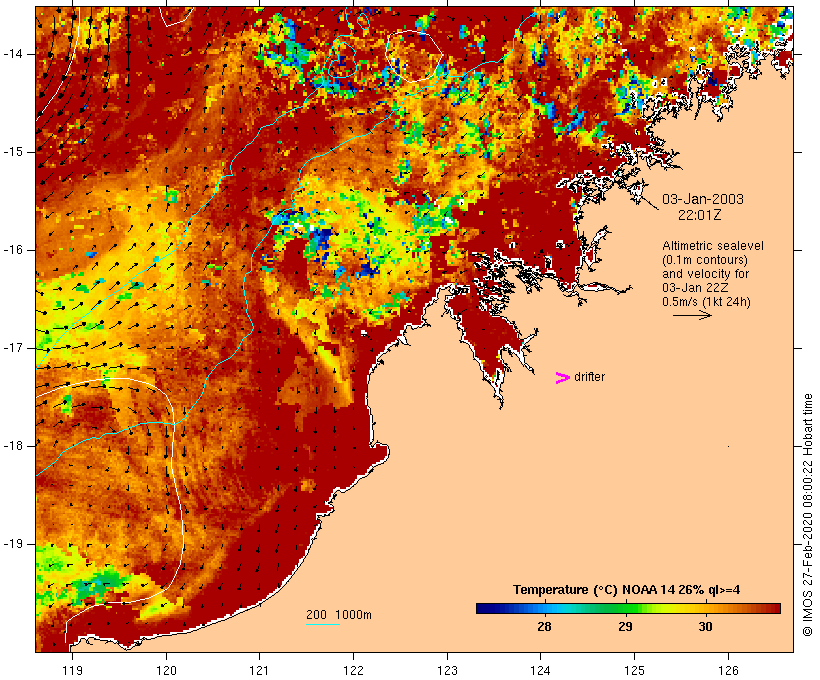Viewport: 820px width, 680px height.
Task: Click the magenta drifter marker symbol
Action: [x=563, y=378]
